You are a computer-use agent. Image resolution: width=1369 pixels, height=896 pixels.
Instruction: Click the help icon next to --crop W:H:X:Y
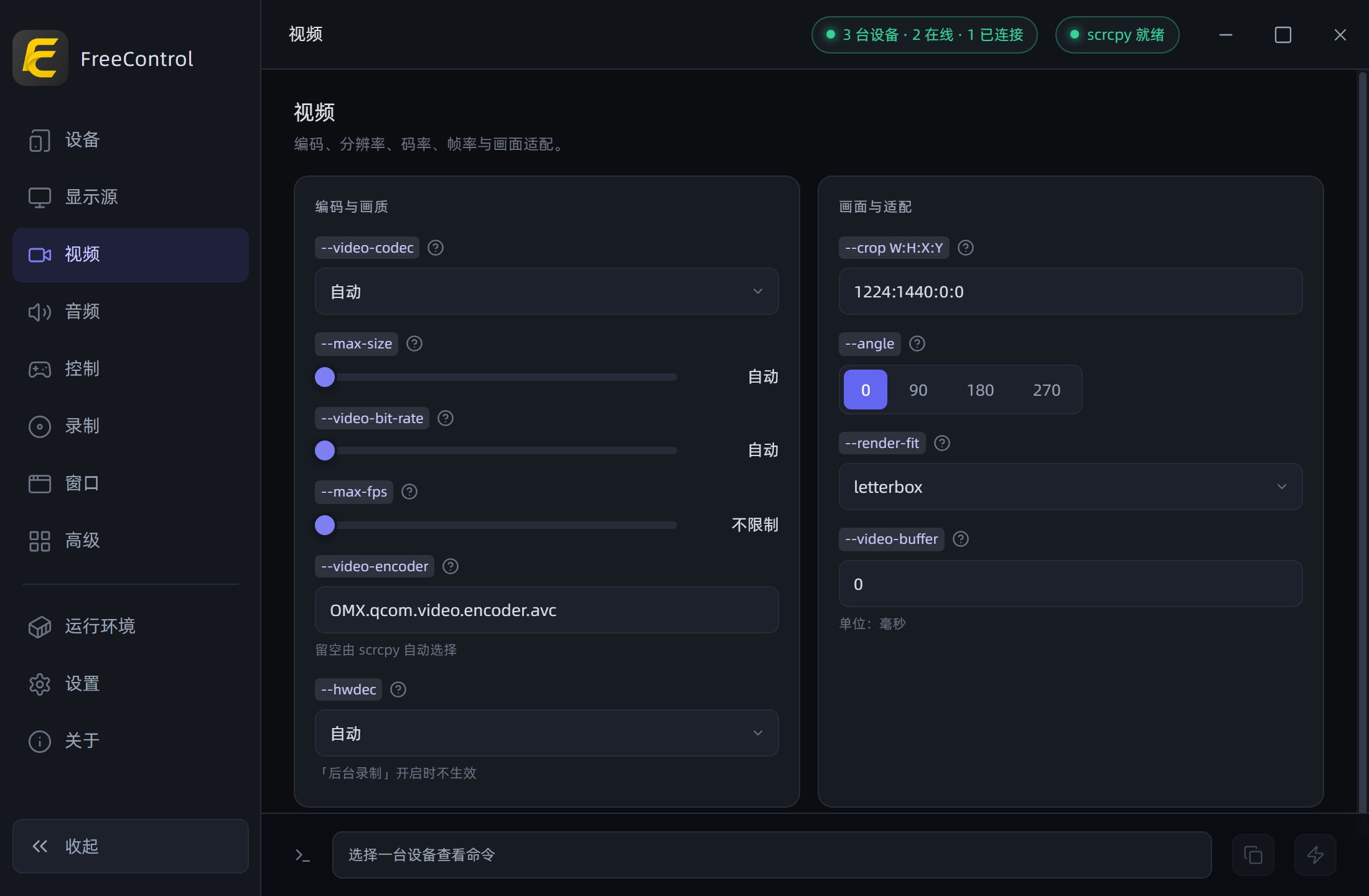click(966, 248)
